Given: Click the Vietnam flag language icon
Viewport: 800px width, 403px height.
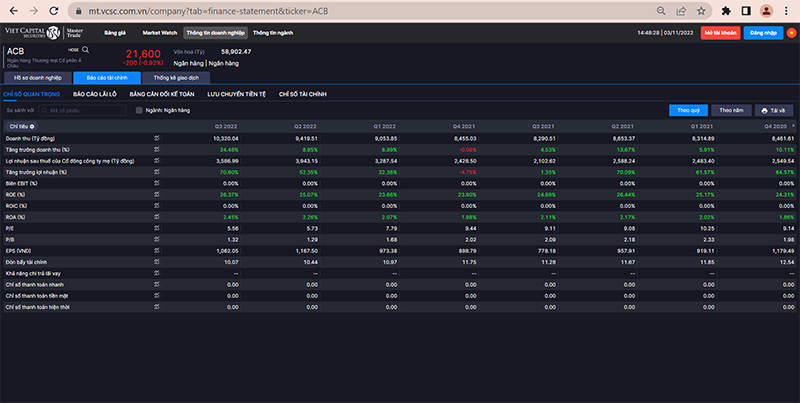Looking at the screenshot, I should coord(792,33).
